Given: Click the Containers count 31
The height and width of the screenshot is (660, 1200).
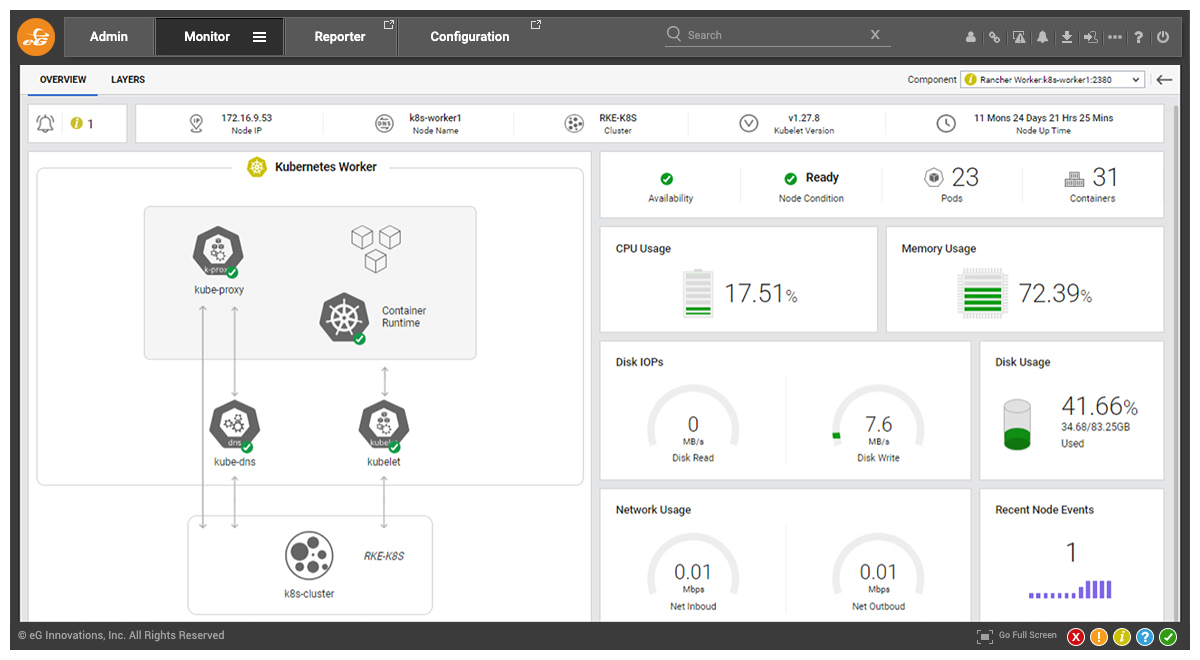Looking at the screenshot, I should 1105,178.
